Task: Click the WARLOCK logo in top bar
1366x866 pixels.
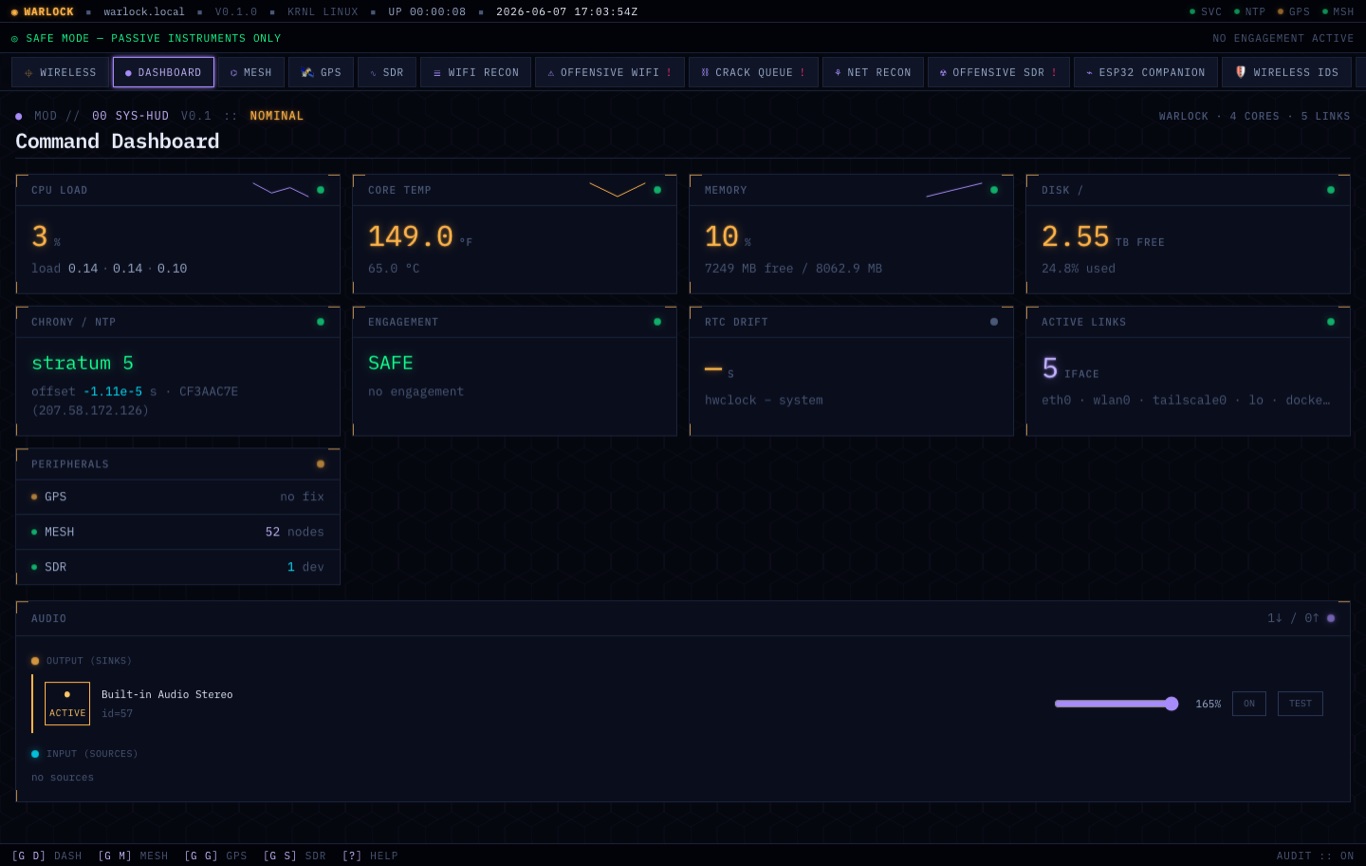Action: (x=42, y=12)
